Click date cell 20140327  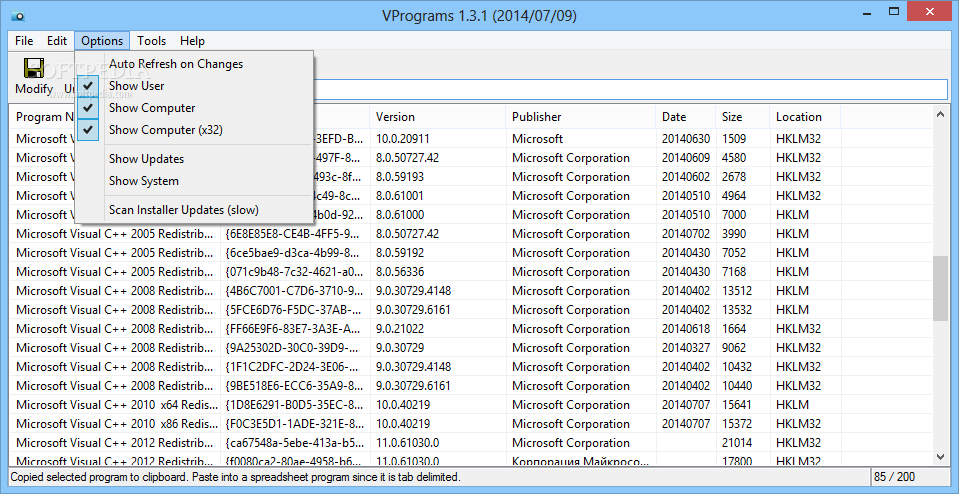pos(686,347)
